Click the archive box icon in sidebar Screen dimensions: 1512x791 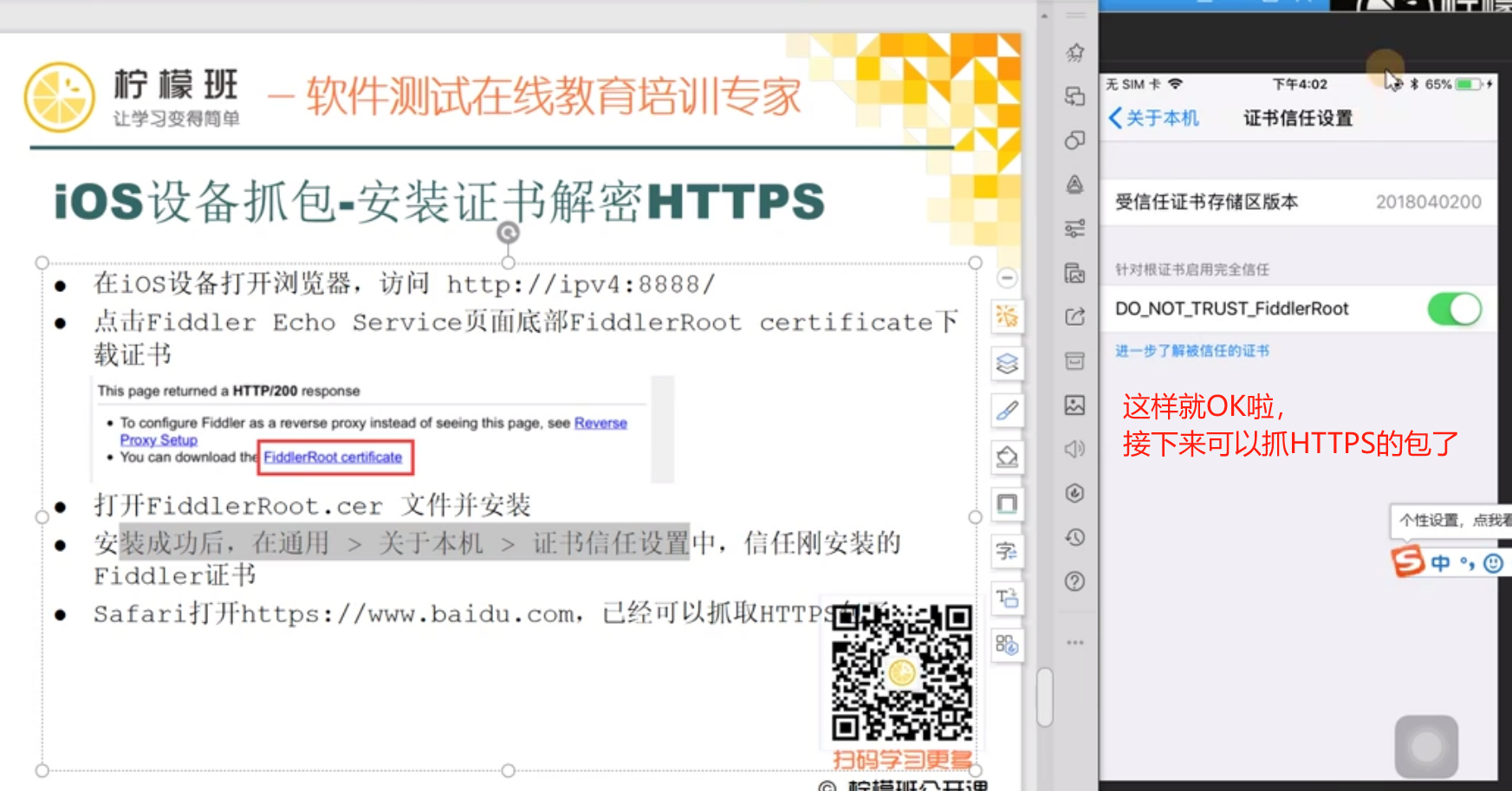pos(1075,361)
